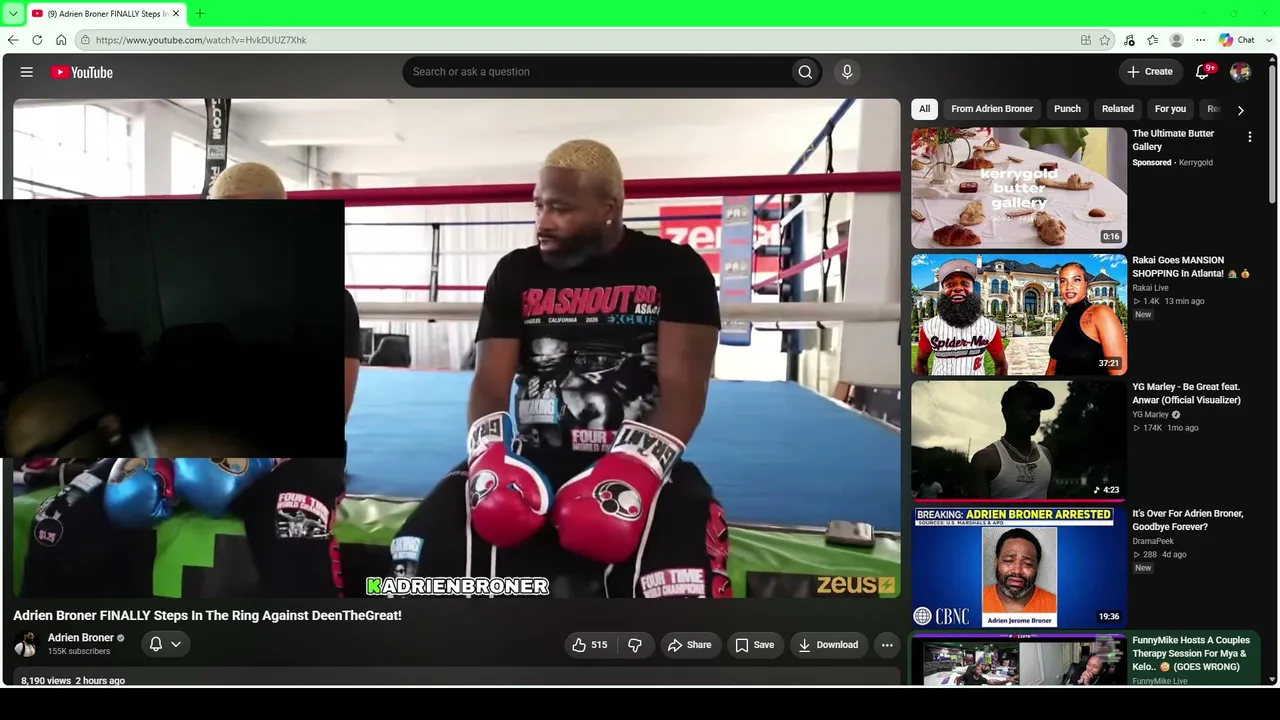Select the Punch filter chip
1280x720 pixels.
tap(1067, 109)
